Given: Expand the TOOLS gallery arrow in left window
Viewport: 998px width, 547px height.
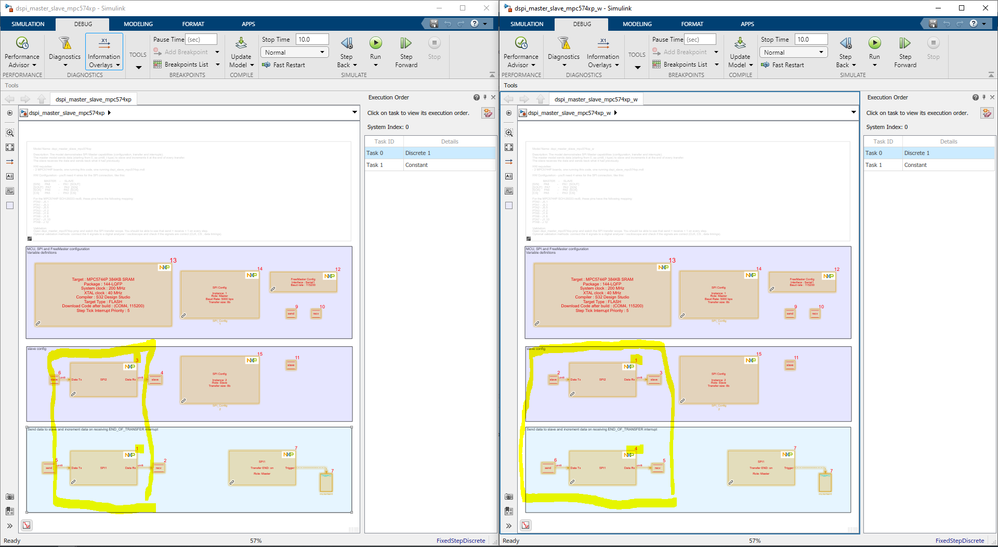Looking at the screenshot, I should 138,66.
